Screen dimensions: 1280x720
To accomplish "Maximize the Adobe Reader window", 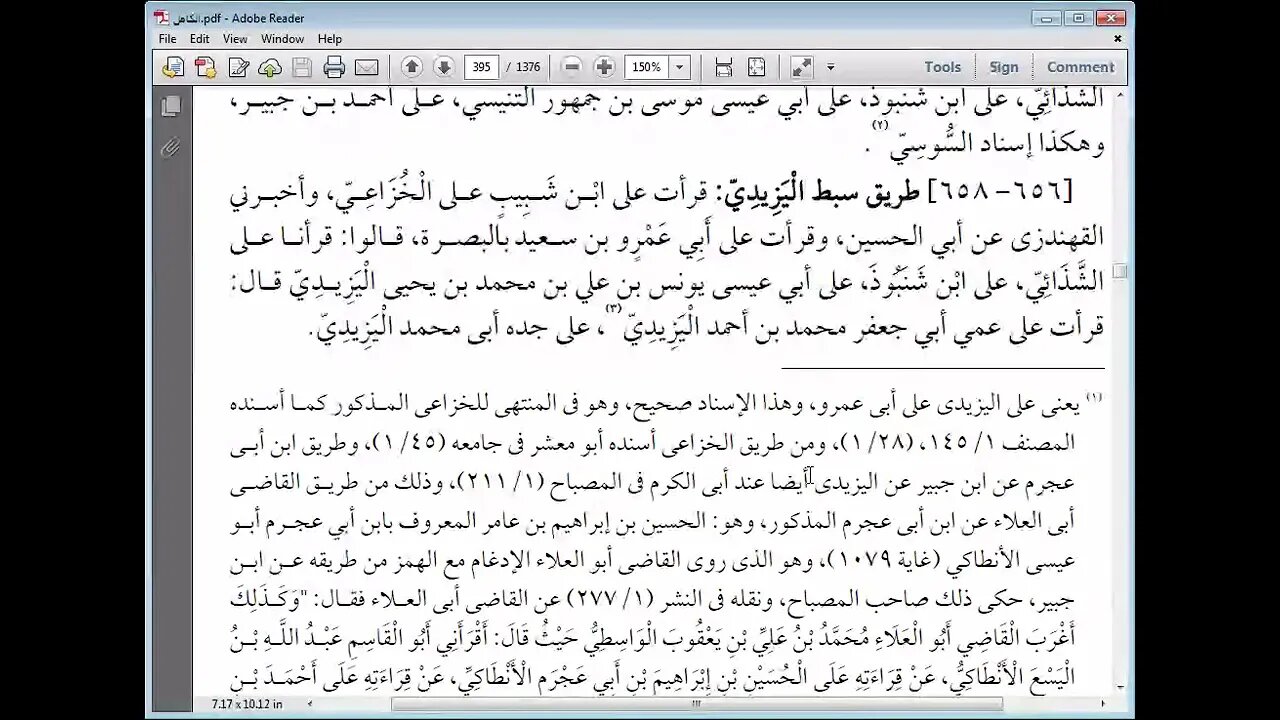I will tap(1078, 18).
